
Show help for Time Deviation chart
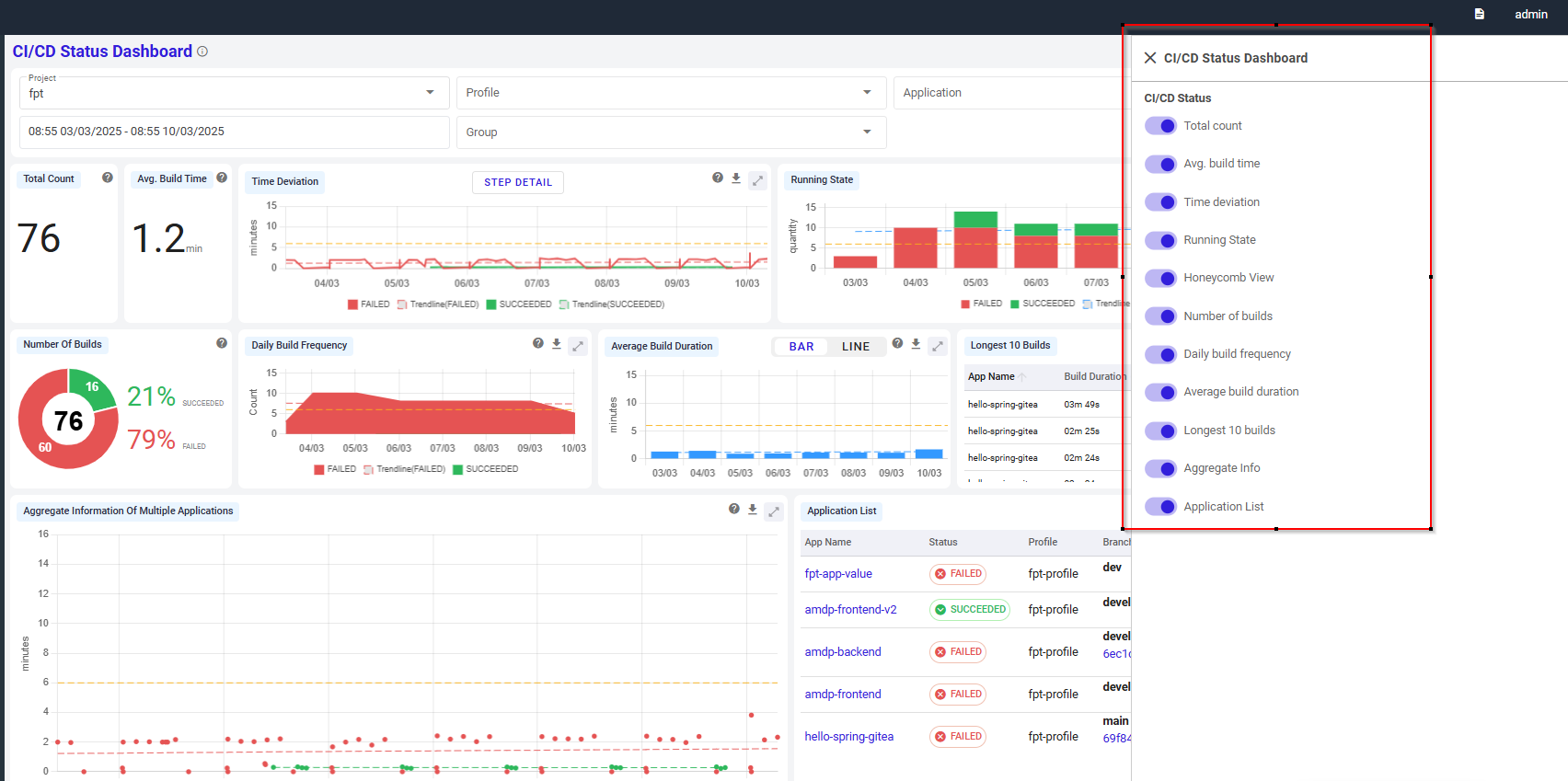pos(718,178)
